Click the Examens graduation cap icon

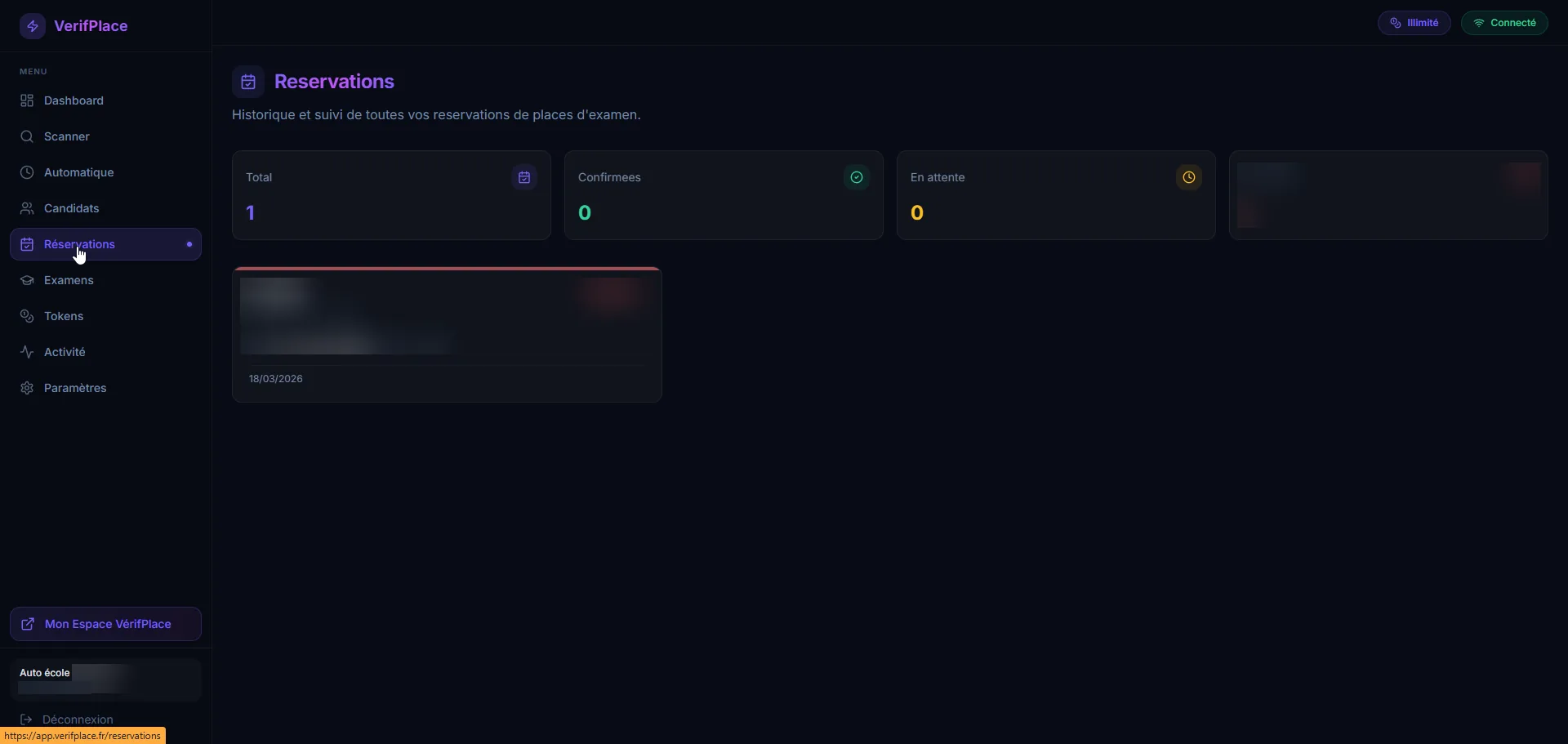27,280
